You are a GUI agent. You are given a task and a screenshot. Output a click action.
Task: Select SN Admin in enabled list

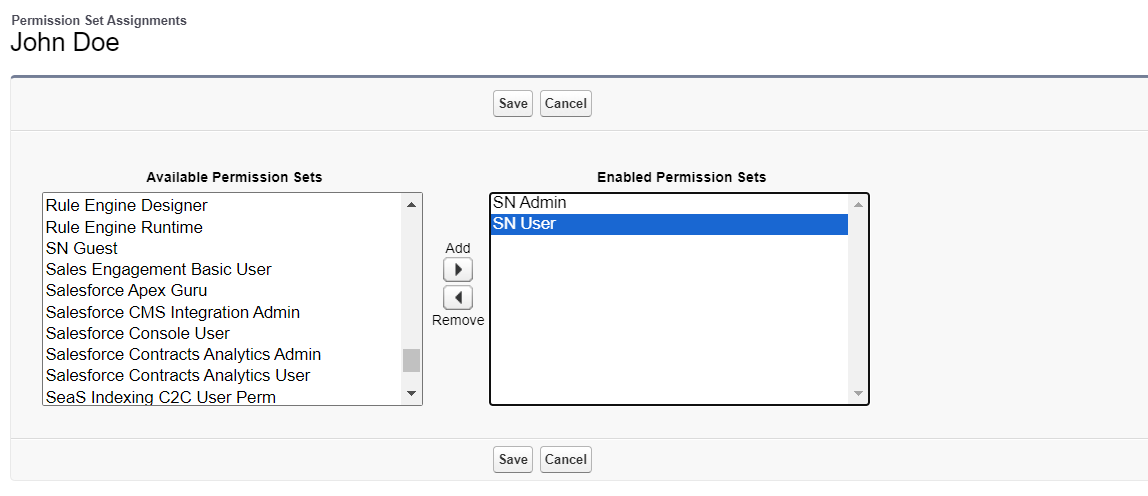[x=669, y=203]
